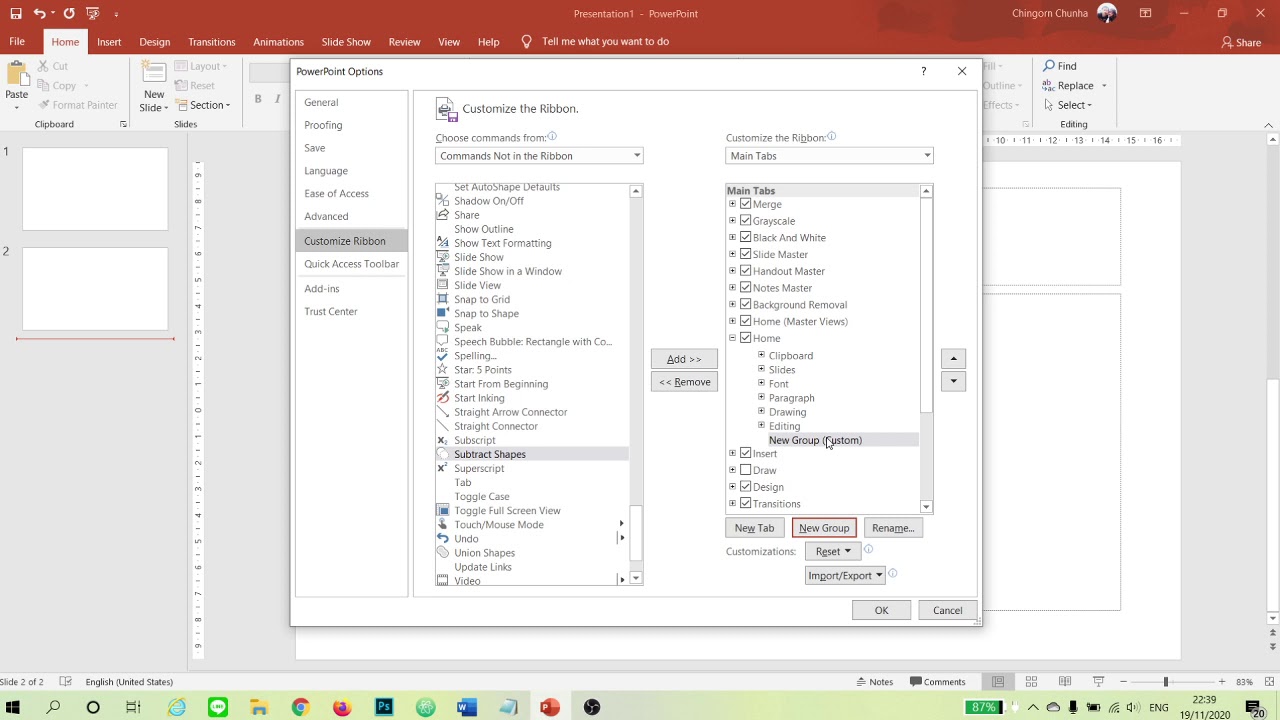Toggle the Transitions tab checkbox
The width and height of the screenshot is (1280, 720).
pos(745,503)
